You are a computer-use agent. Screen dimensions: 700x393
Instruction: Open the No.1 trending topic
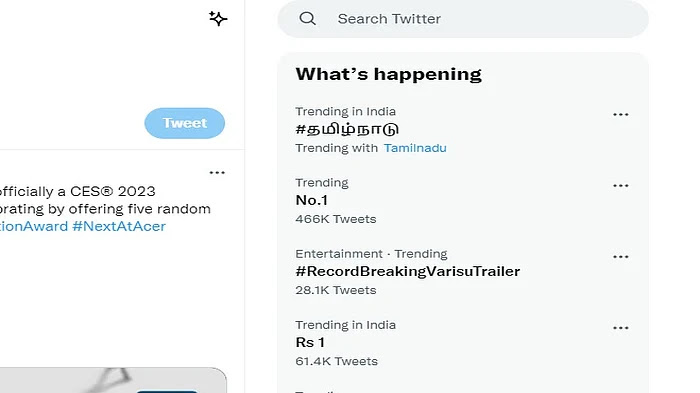pyautogui.click(x=311, y=200)
